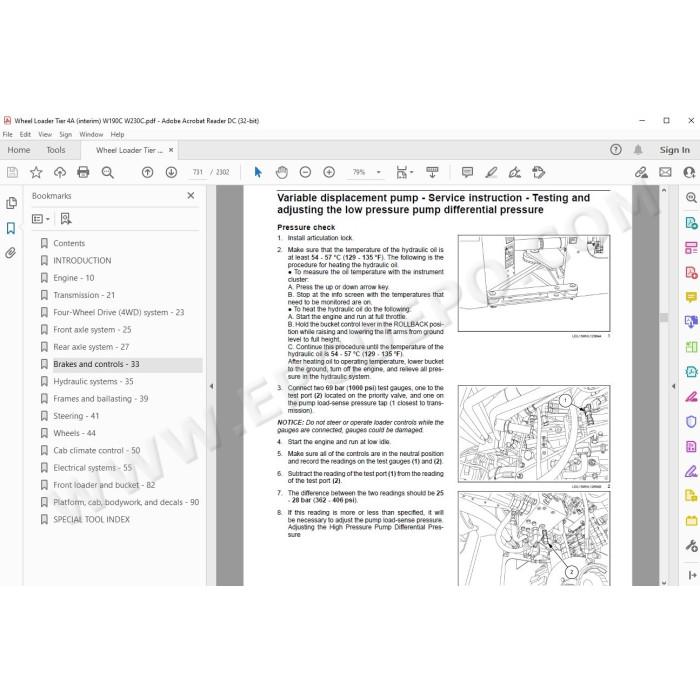
Task: Click the page number field
Action: click(197, 172)
